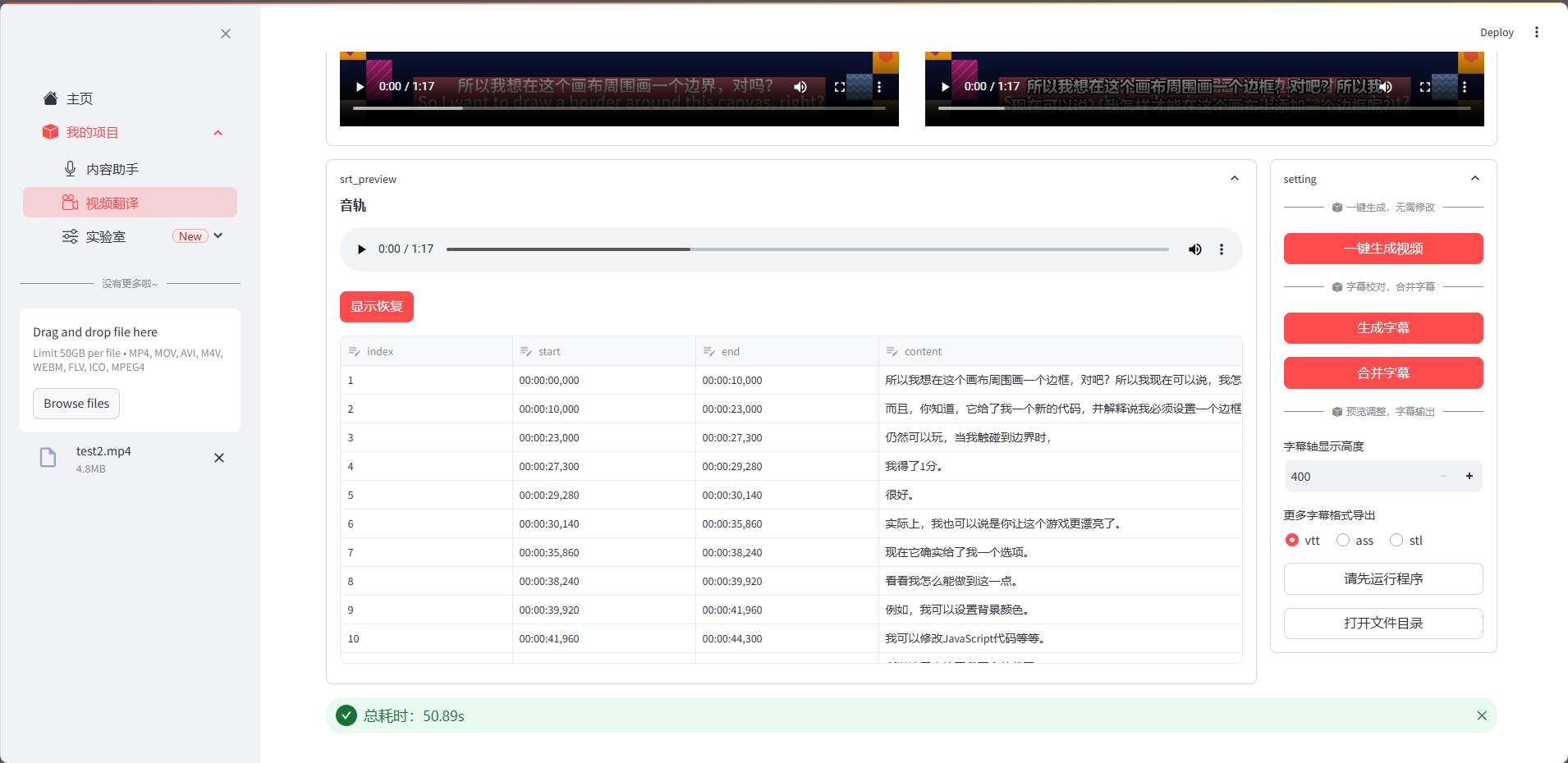Open more options on left video
This screenshot has height=763, width=1568.
[879, 87]
